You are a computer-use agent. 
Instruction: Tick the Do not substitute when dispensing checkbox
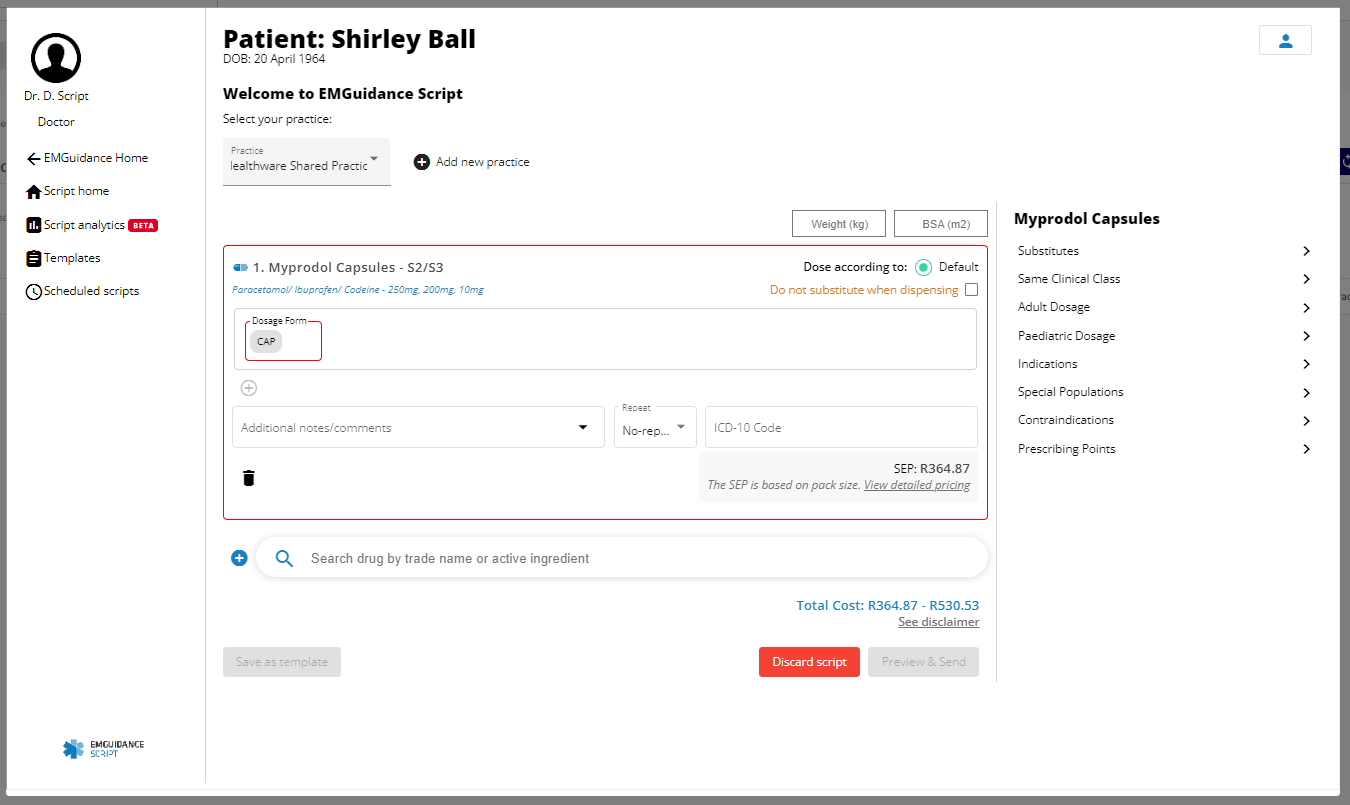(971, 290)
